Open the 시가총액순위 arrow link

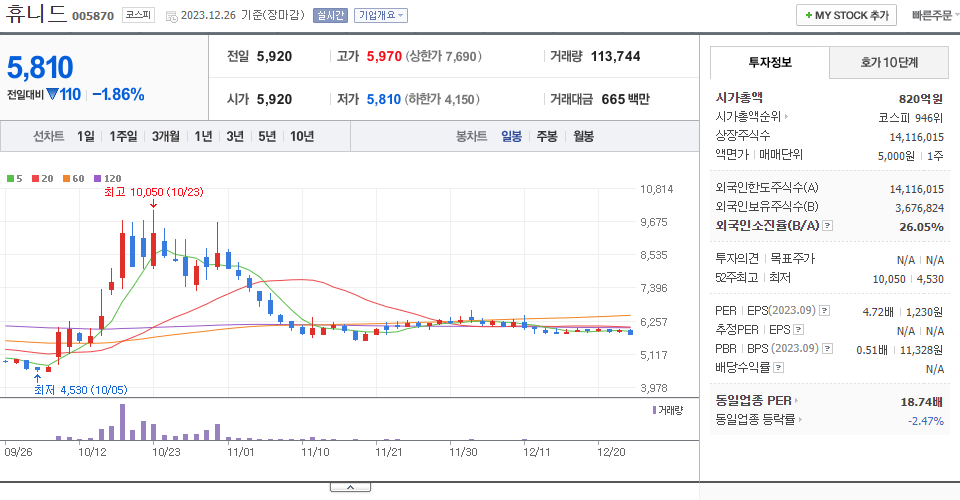click(786, 116)
